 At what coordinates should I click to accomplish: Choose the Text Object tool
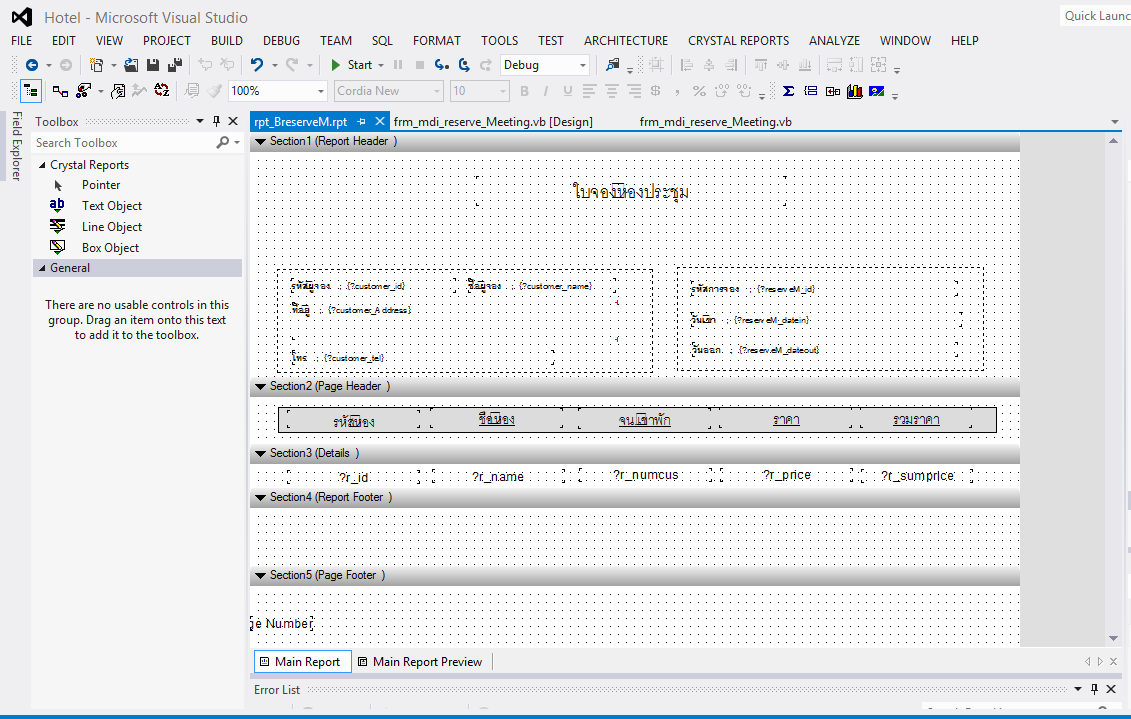tap(112, 206)
